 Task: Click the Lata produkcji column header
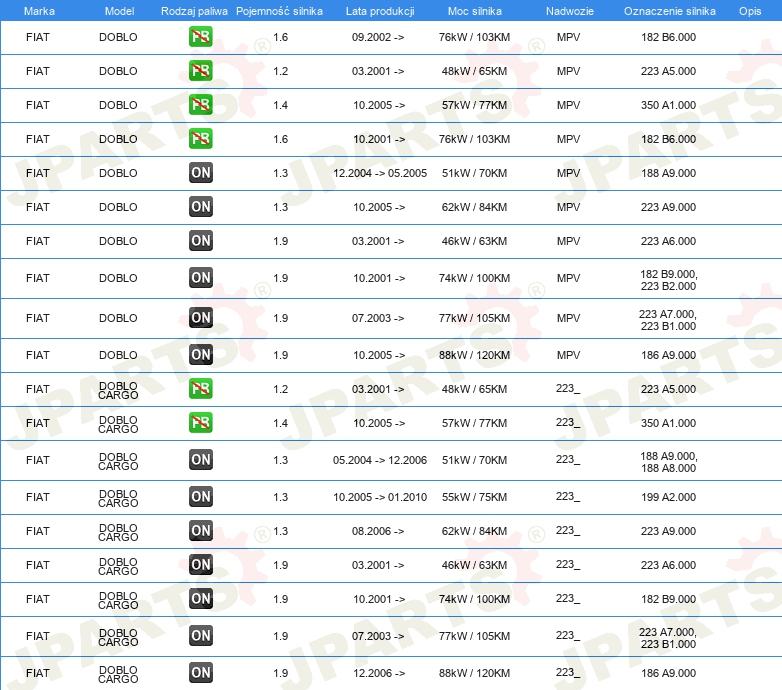[380, 11]
